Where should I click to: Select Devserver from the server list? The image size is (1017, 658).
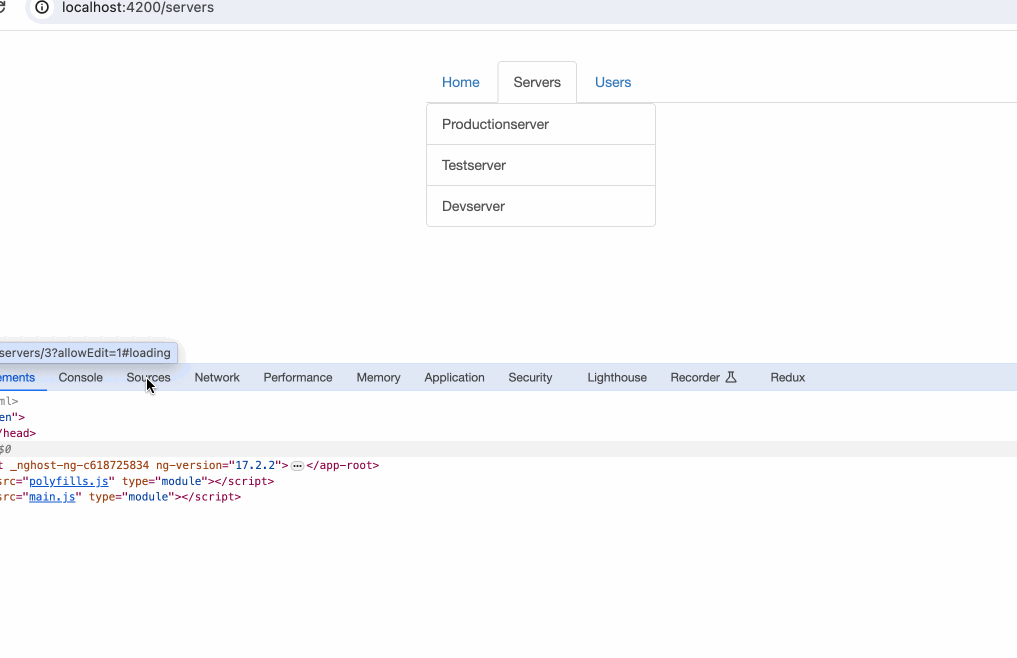point(541,206)
